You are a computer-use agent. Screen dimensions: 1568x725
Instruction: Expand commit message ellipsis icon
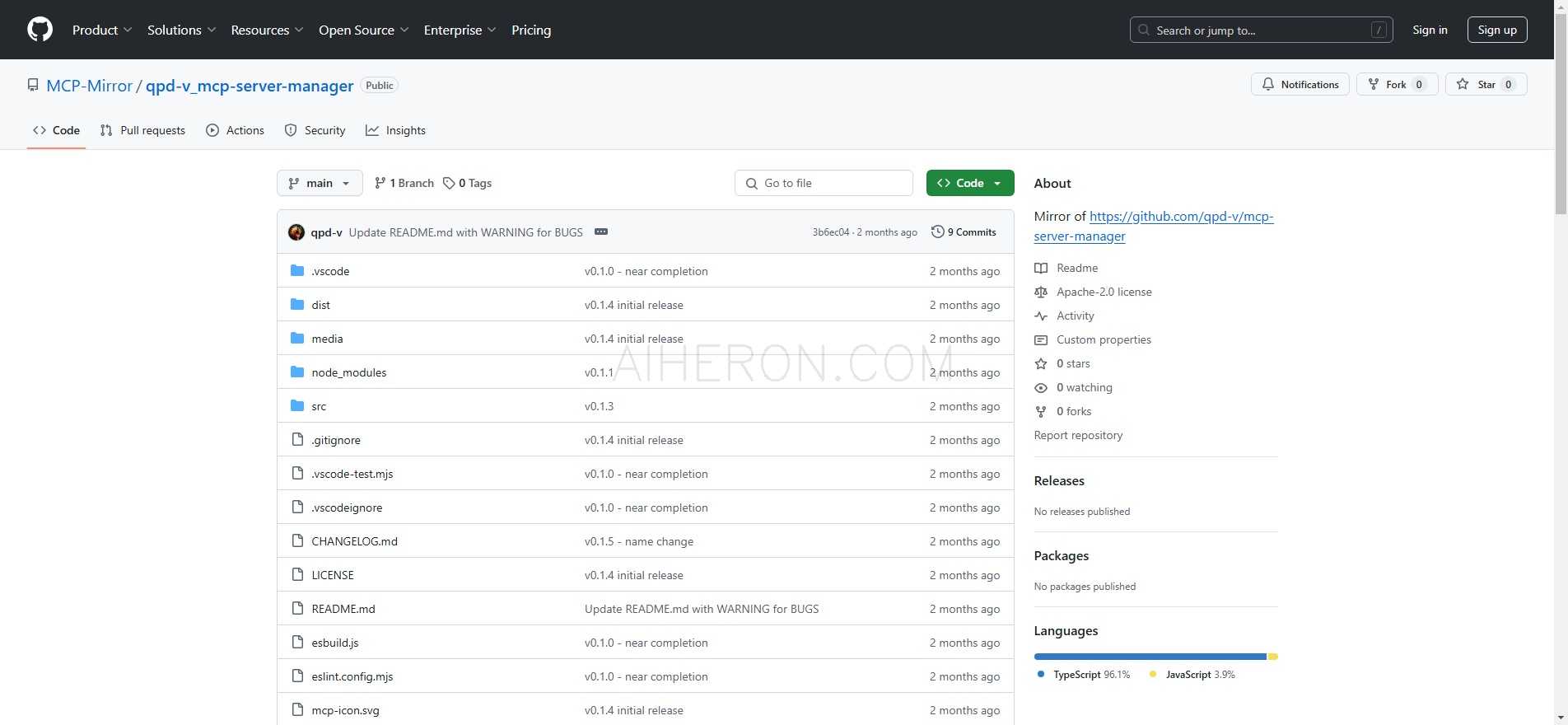[601, 232]
